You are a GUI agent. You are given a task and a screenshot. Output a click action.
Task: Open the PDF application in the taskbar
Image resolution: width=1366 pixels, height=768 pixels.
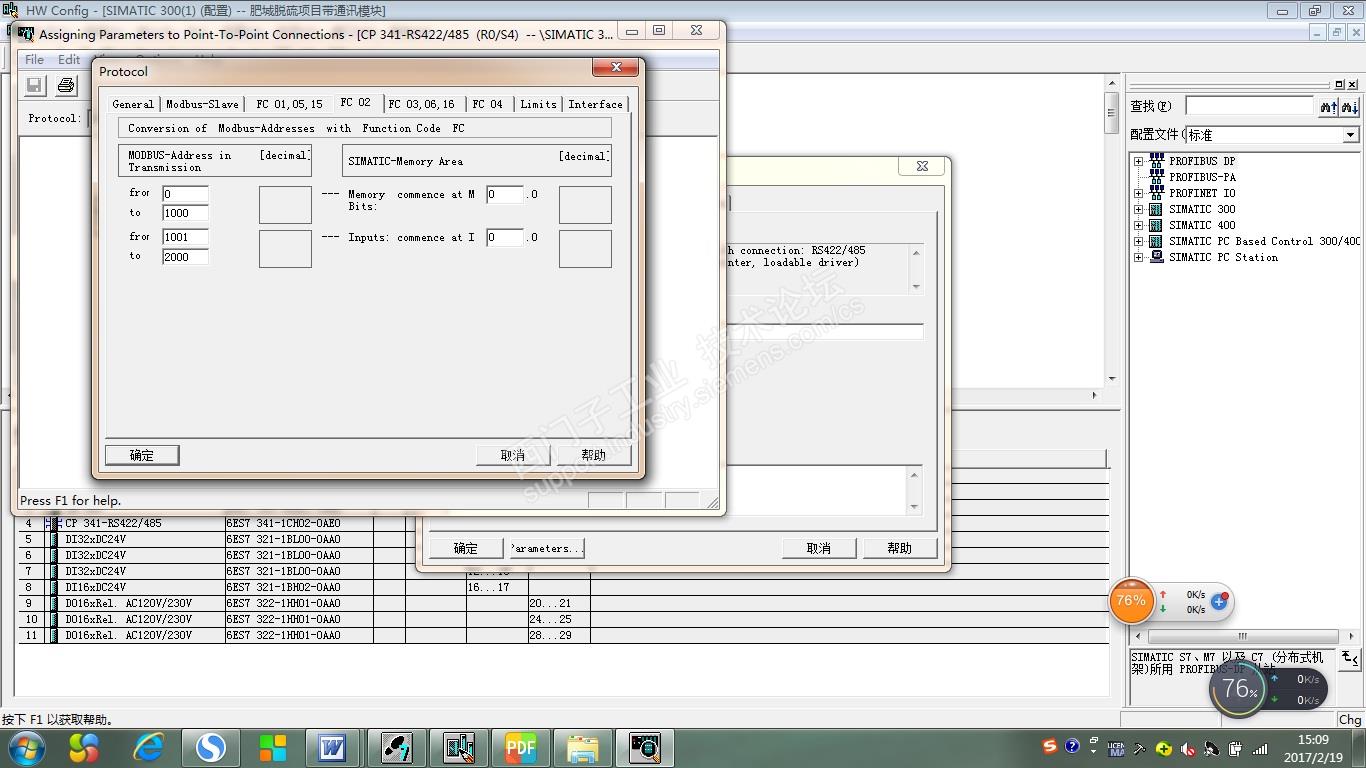pyautogui.click(x=520, y=747)
